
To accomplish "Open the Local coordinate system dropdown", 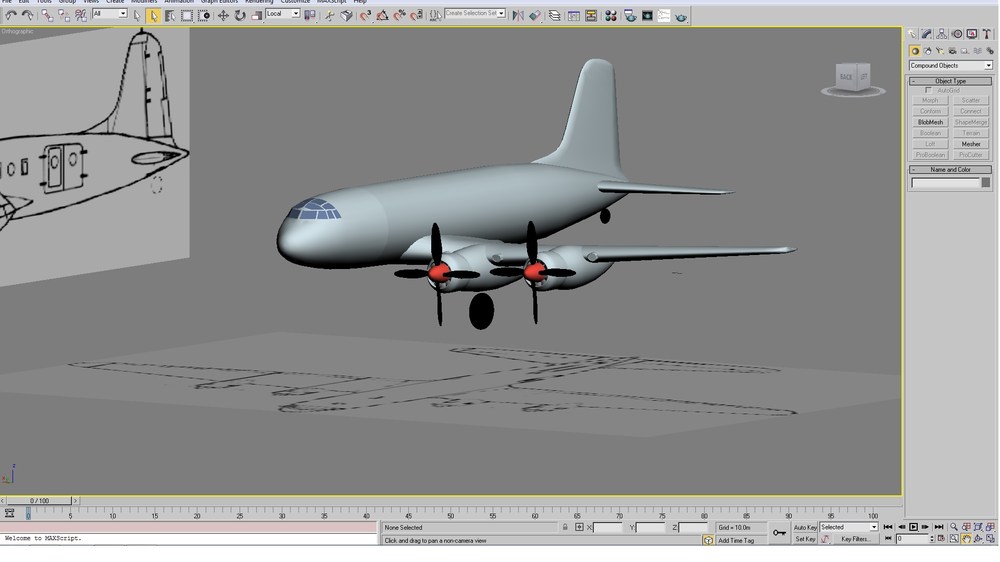I will tap(283, 13).
